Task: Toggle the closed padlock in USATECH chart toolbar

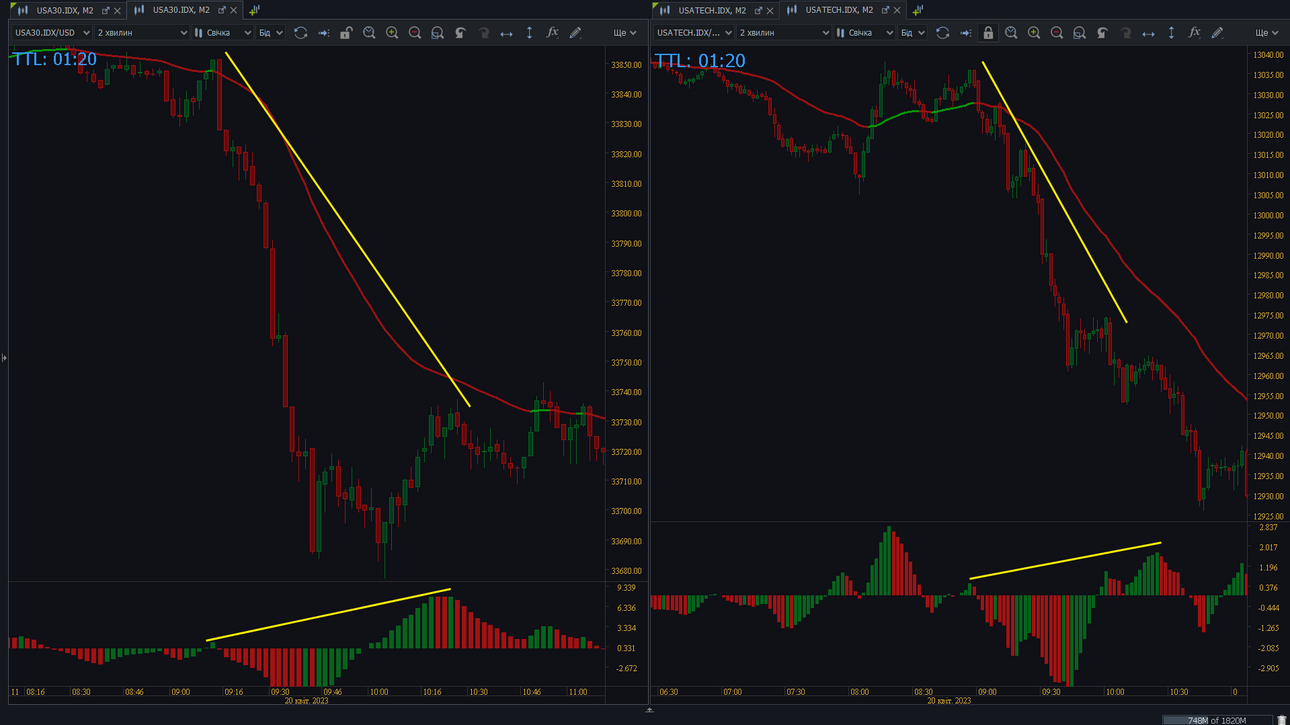Action: [x=988, y=33]
